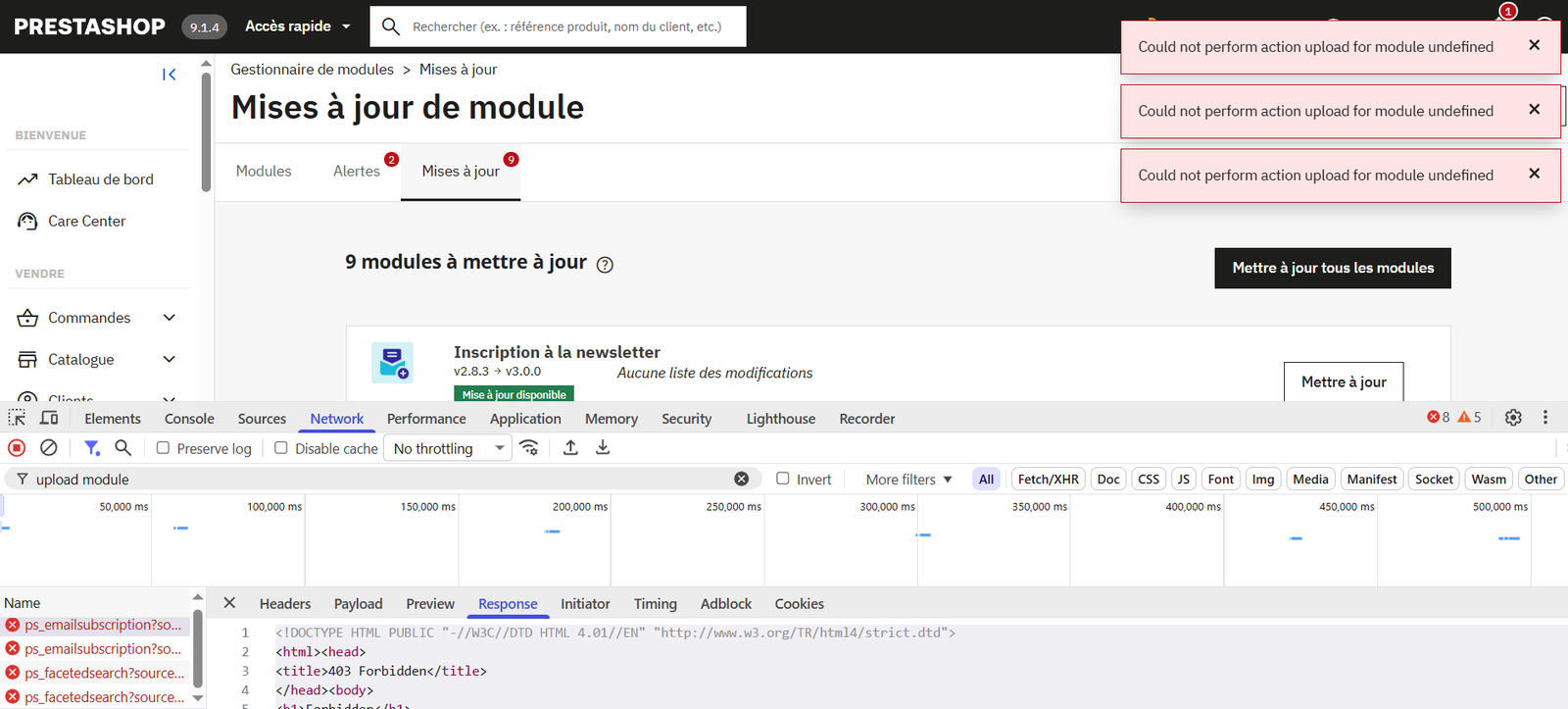1568x709 pixels.
Task: Clear the network filter text
Action: point(742,480)
